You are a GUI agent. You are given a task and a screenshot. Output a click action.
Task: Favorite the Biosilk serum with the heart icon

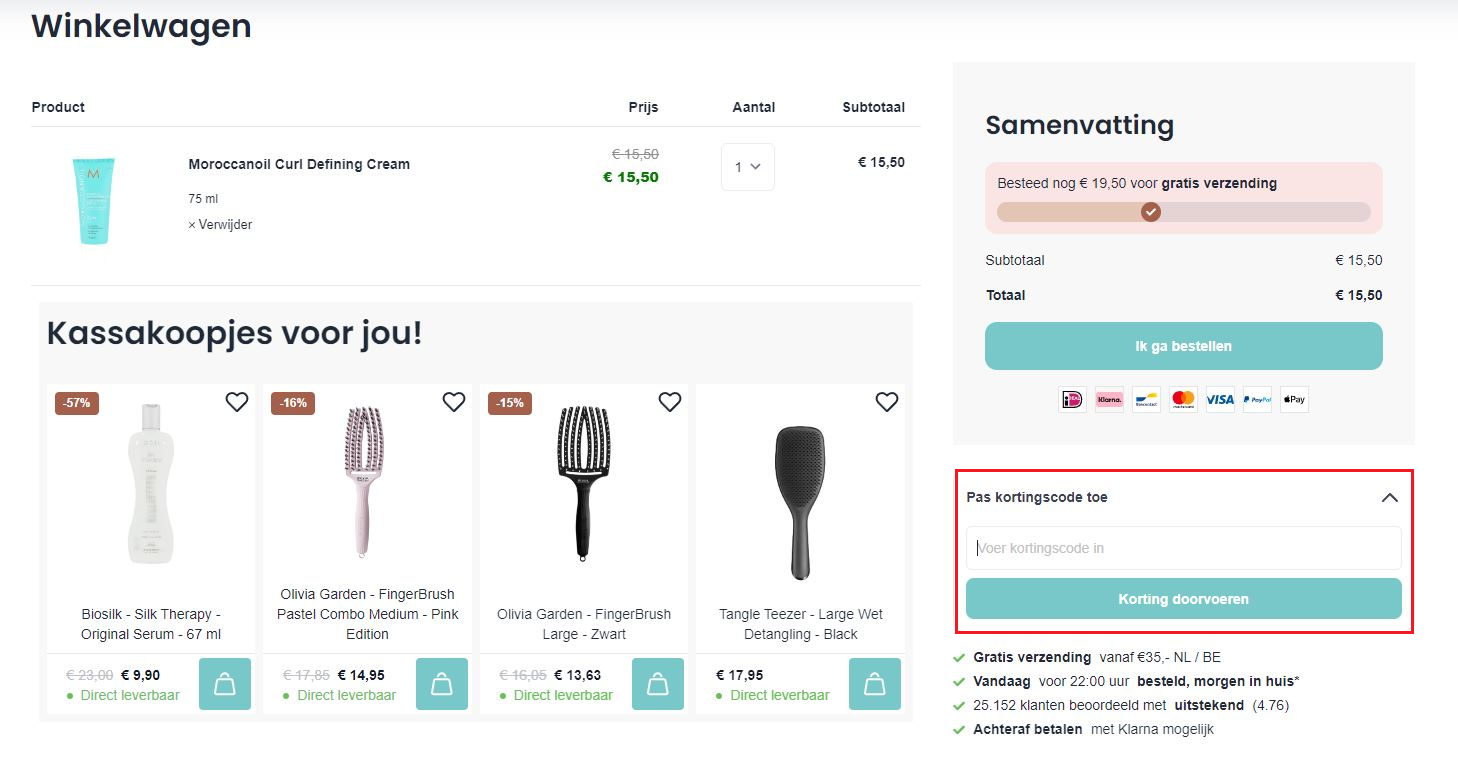(x=236, y=401)
